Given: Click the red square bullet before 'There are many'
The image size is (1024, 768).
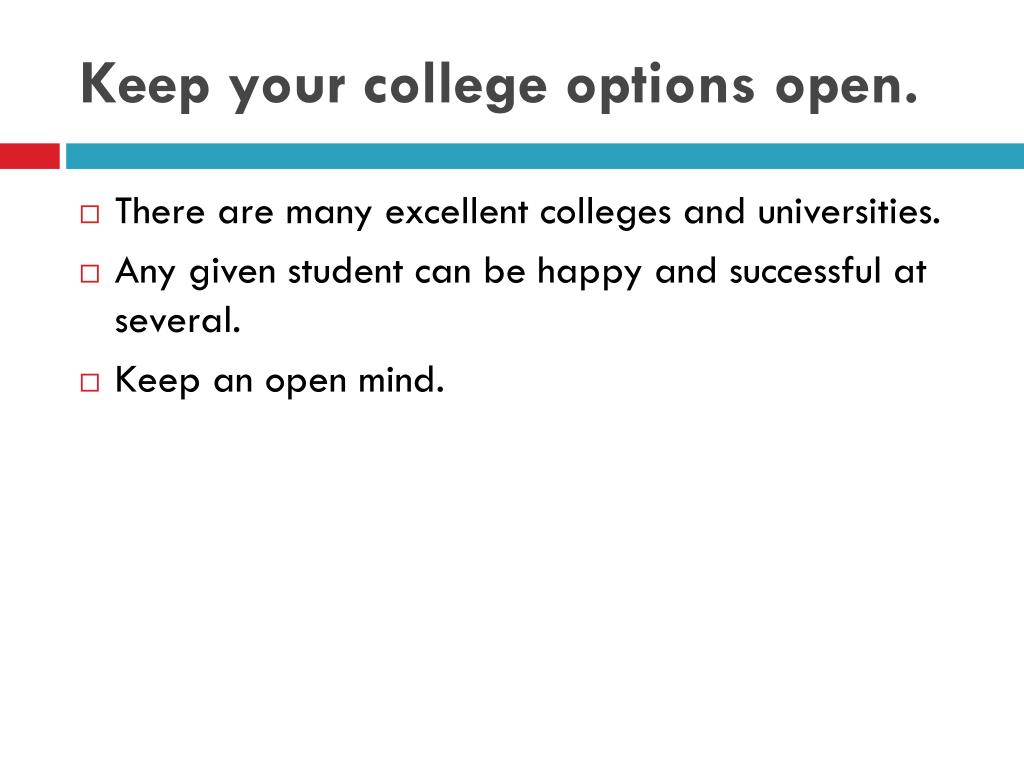Looking at the screenshot, I should [x=90, y=214].
